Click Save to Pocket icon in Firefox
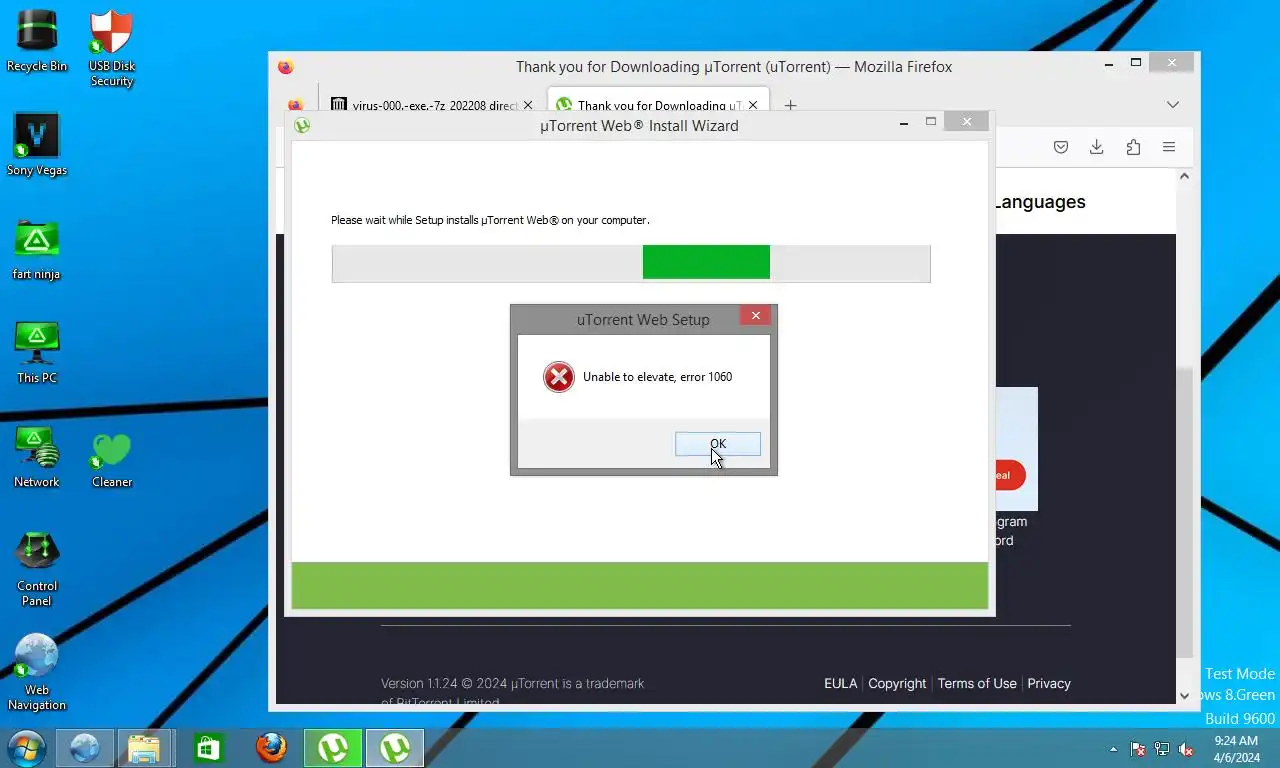The height and width of the screenshot is (768, 1280). tap(1061, 147)
